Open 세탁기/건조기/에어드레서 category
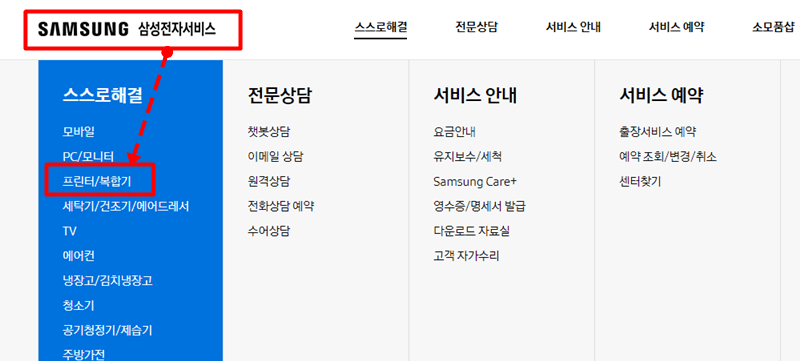 click(126, 207)
